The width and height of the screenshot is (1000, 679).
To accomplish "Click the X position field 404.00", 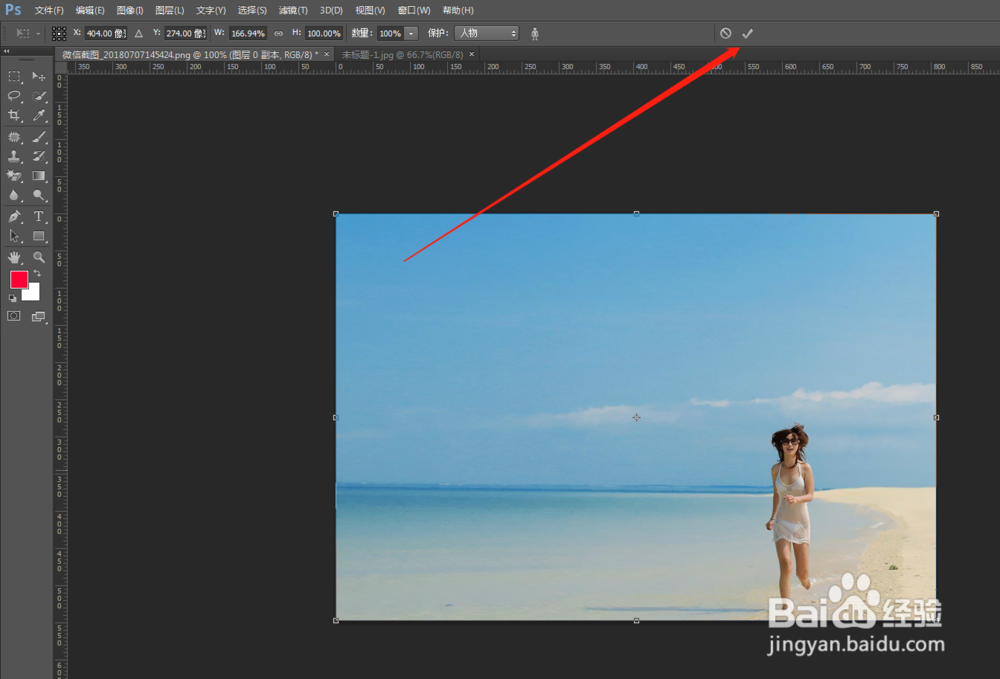I will click(x=106, y=33).
